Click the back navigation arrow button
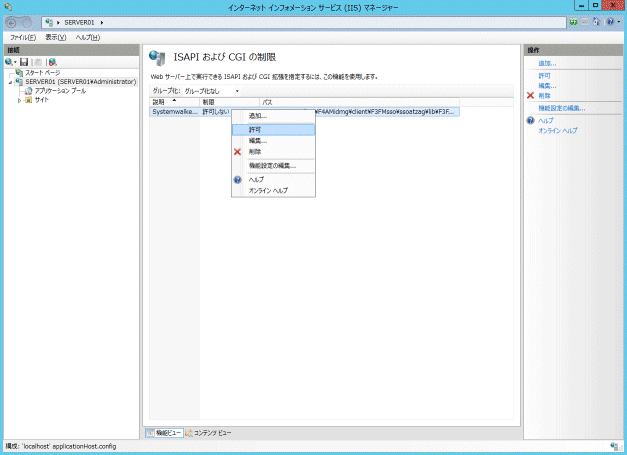This screenshot has width=627, height=455. pos(12,23)
